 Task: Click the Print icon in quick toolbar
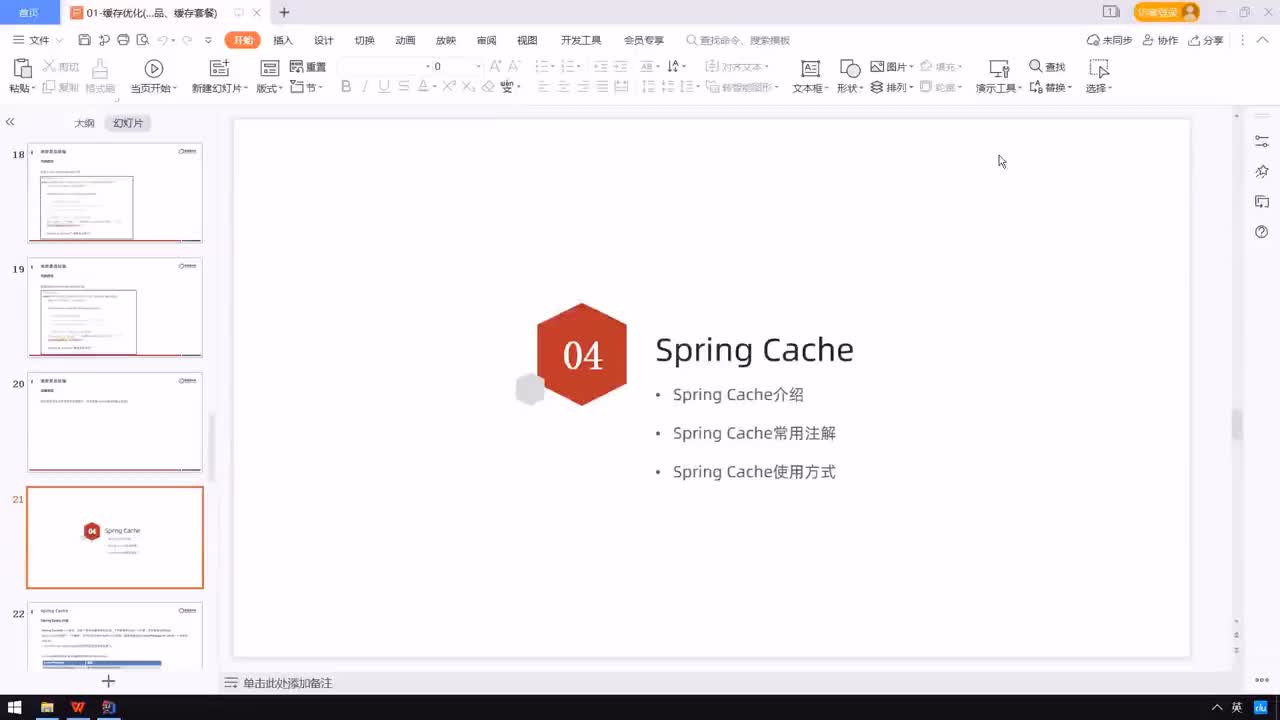click(123, 40)
